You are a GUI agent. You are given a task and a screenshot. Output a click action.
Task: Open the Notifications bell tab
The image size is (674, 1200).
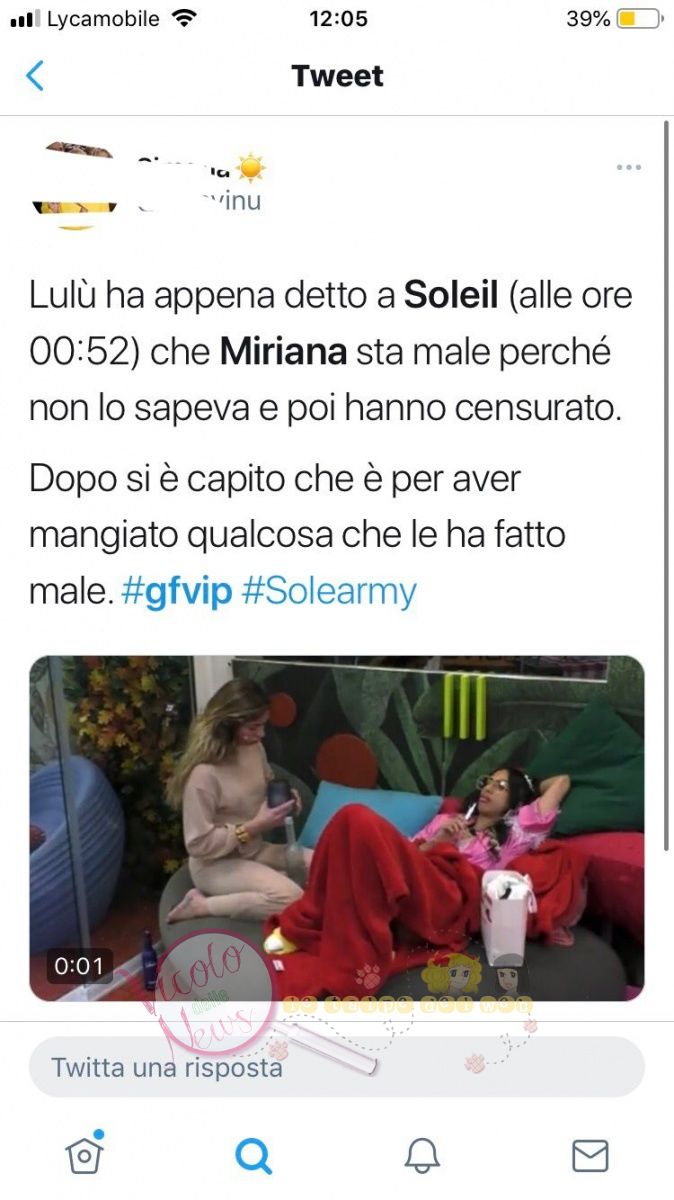click(422, 1155)
